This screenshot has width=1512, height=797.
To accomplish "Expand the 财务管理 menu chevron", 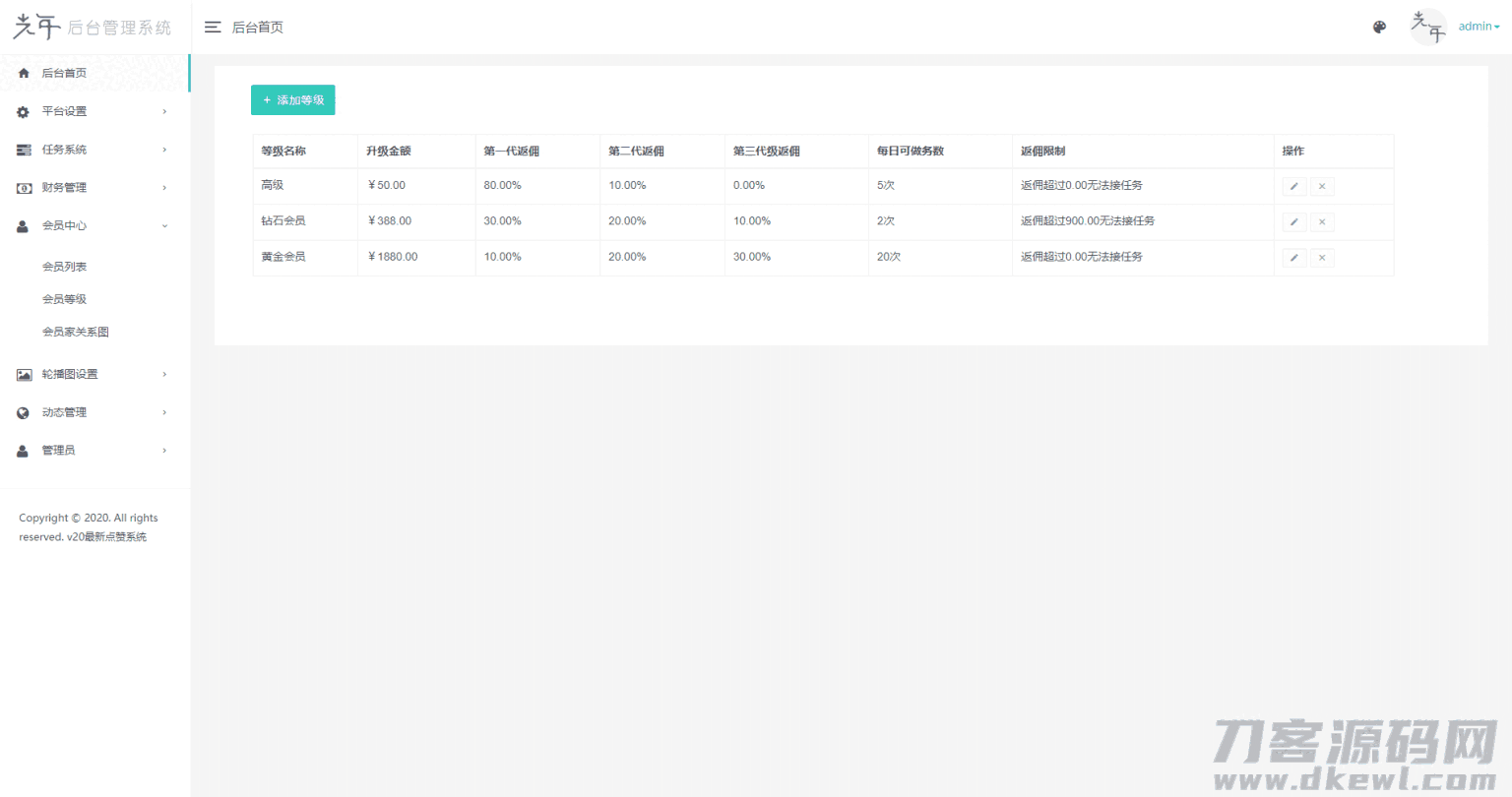I will tap(164, 188).
